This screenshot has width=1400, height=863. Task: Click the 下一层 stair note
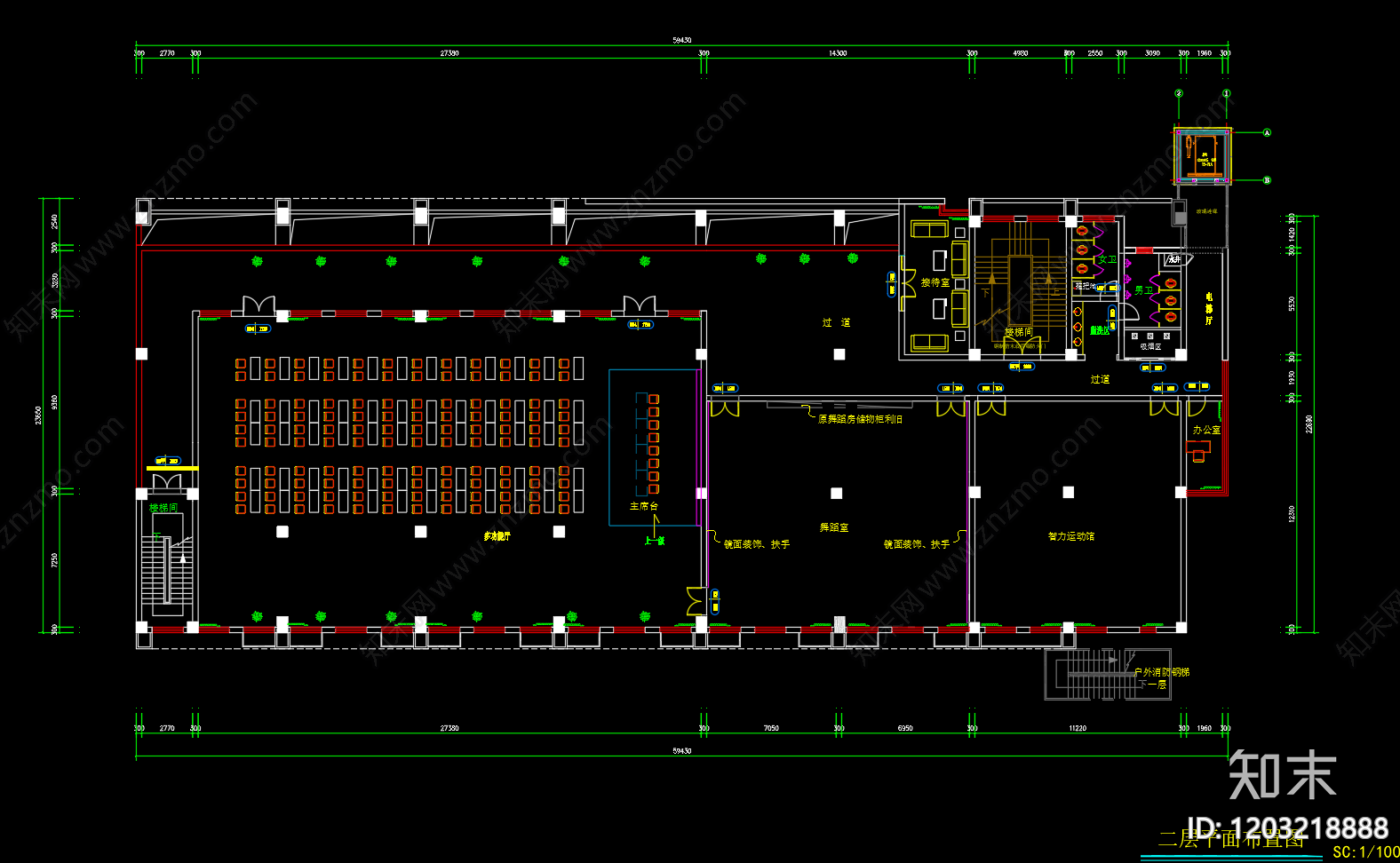click(x=1152, y=685)
